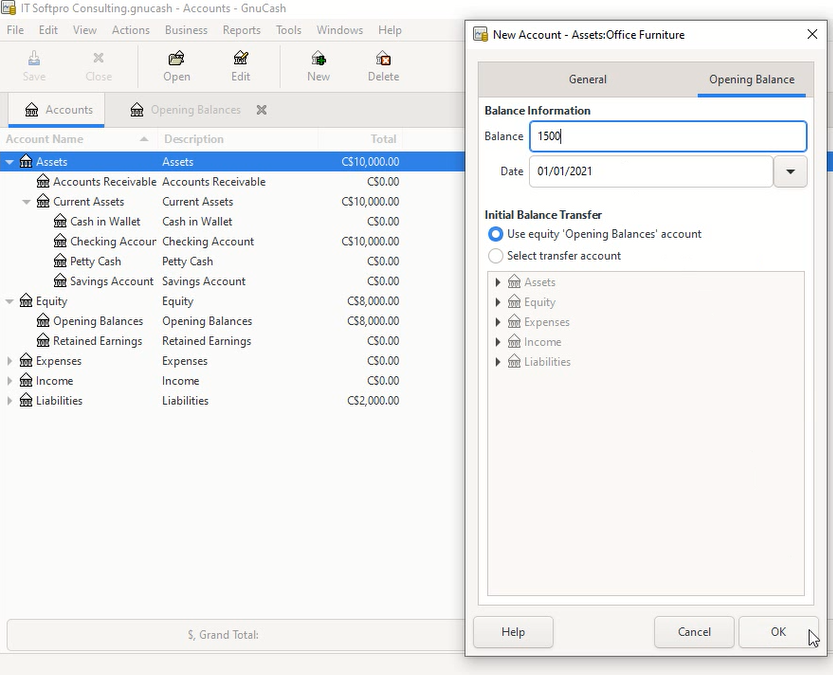The height and width of the screenshot is (675, 833).
Task: Close the Opening Balances tab with X icon
Action: (262, 110)
